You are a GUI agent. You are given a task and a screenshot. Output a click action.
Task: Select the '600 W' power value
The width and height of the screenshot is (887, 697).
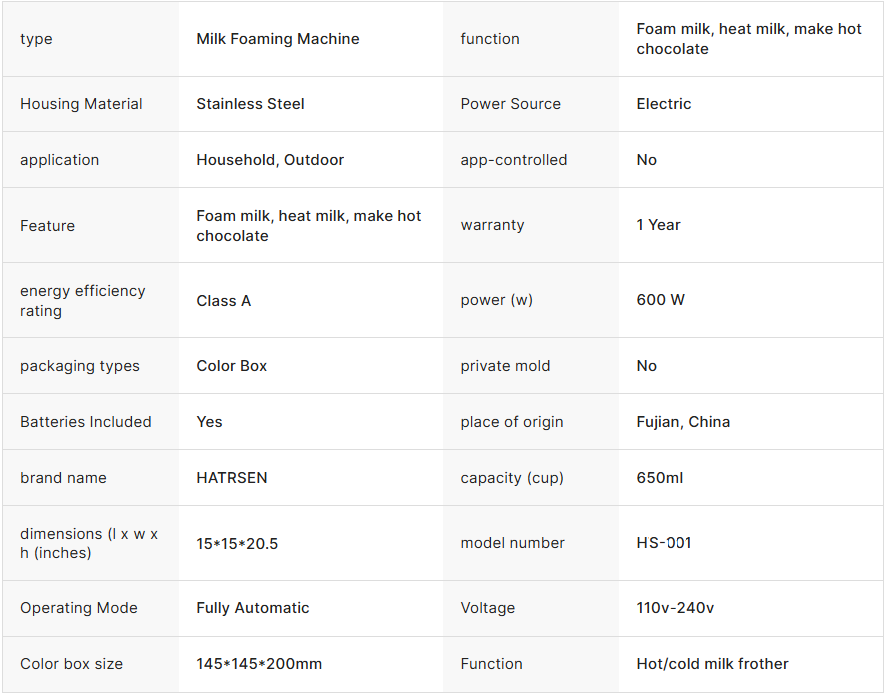pos(660,300)
